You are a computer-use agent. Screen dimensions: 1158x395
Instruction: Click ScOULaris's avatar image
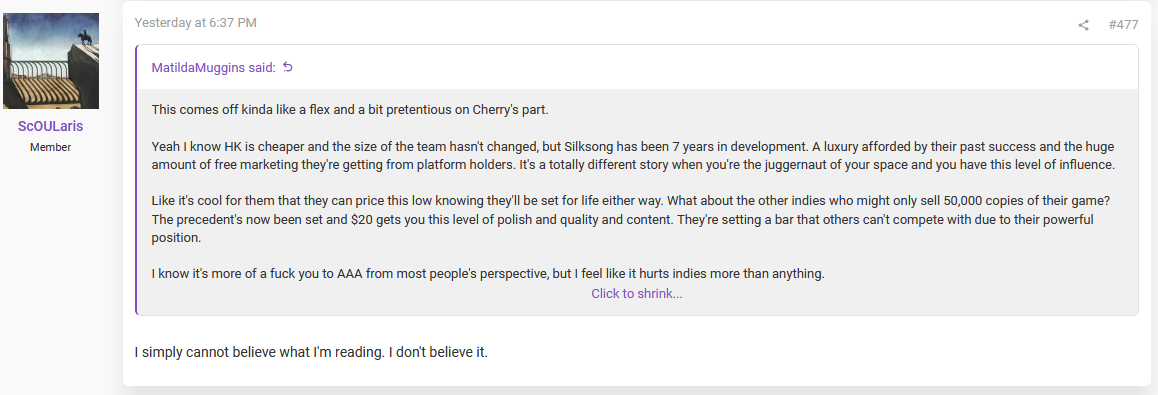point(51,61)
